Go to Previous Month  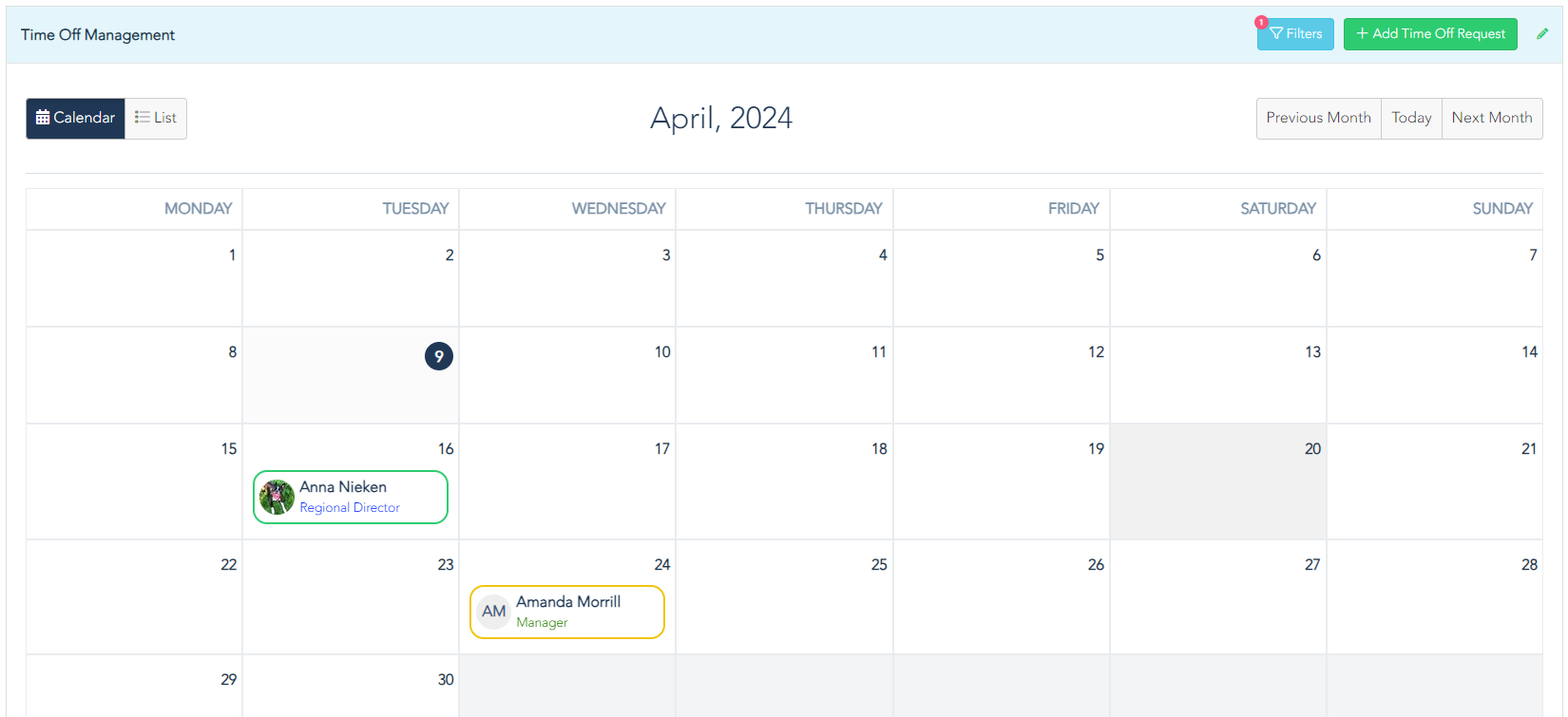click(x=1318, y=118)
